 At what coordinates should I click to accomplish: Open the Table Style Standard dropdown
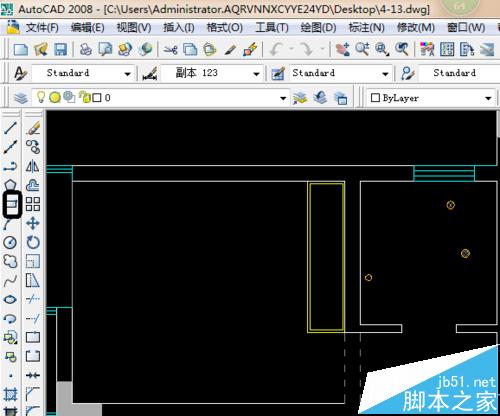click(x=385, y=74)
